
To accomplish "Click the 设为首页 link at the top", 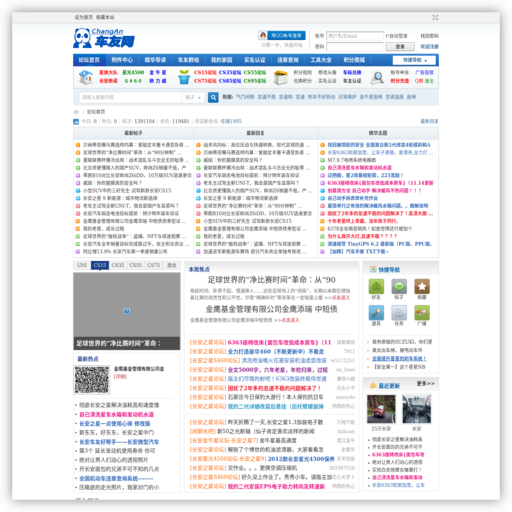I will (84, 17).
